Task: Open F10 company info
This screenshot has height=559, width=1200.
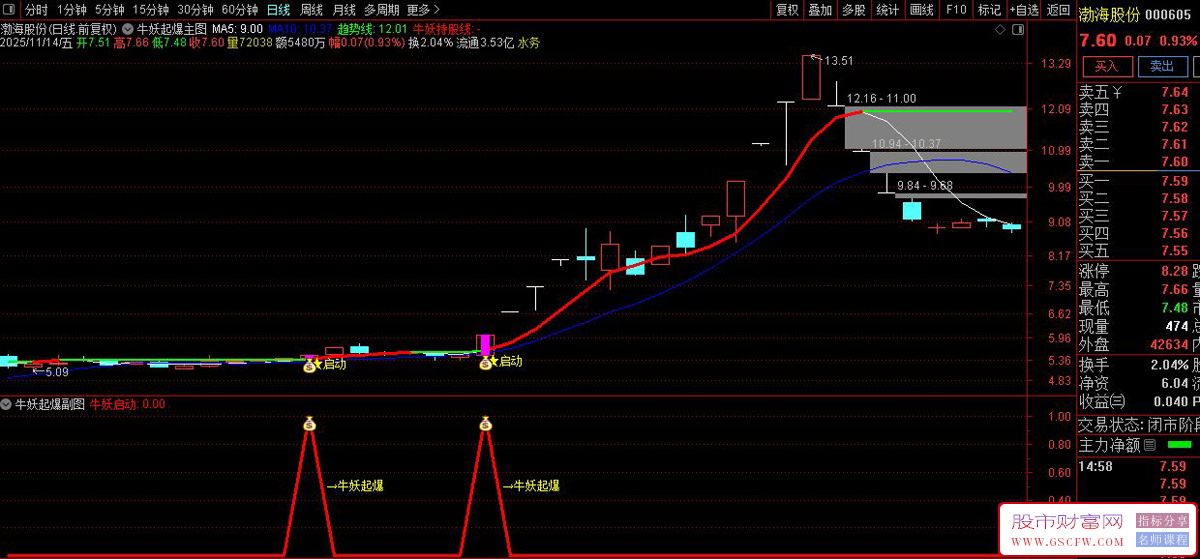Action: click(x=956, y=9)
